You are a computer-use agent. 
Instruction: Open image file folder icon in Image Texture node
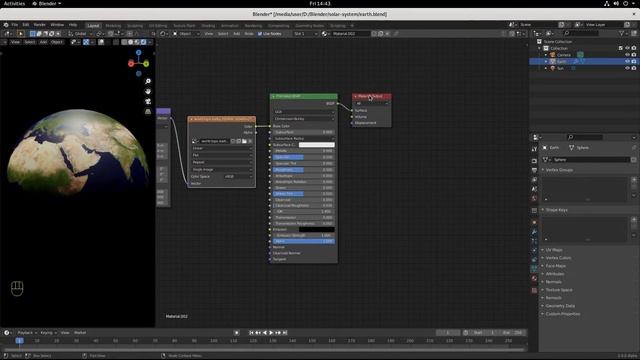tap(244, 141)
